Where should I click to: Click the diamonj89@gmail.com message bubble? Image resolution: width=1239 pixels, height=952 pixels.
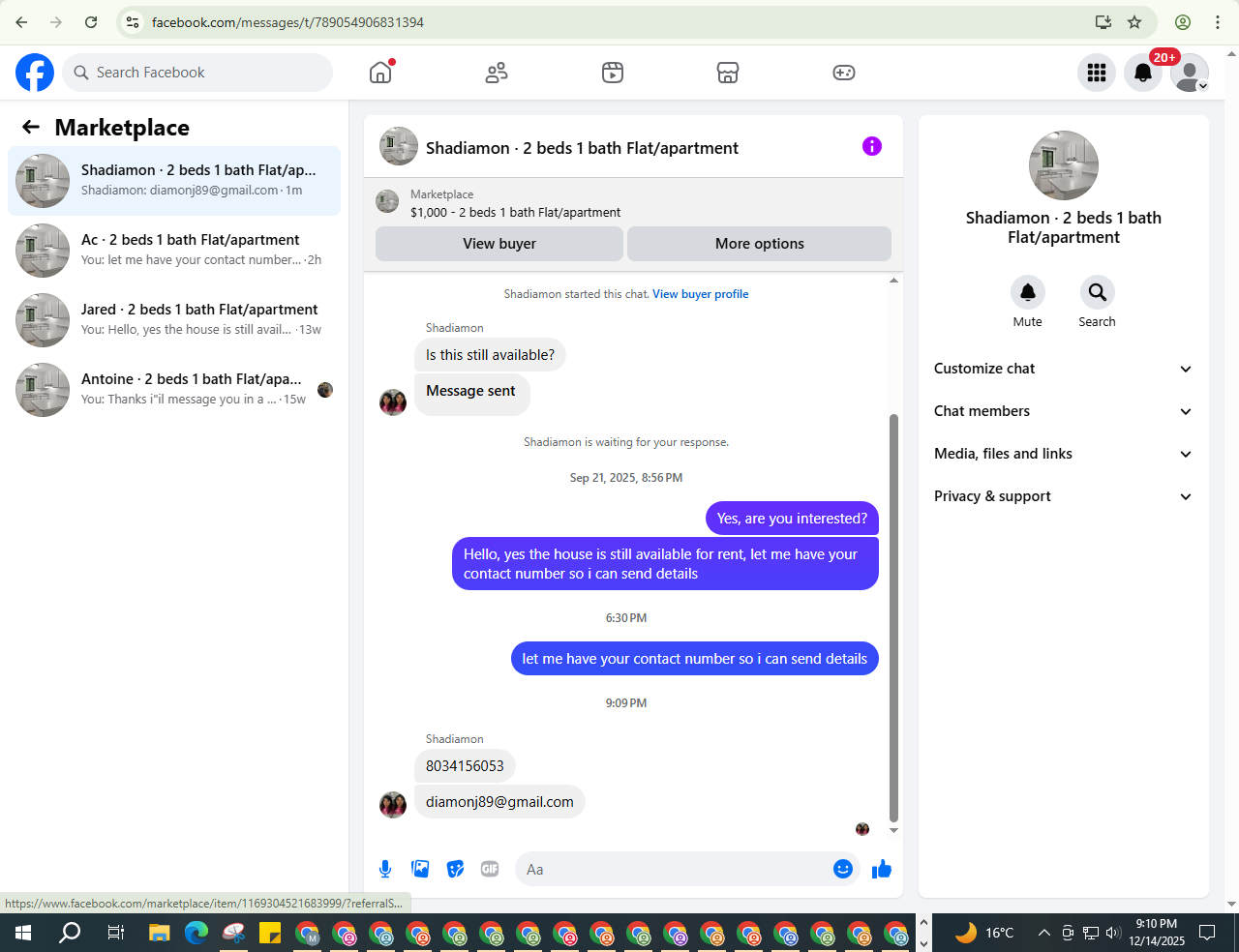(x=499, y=802)
